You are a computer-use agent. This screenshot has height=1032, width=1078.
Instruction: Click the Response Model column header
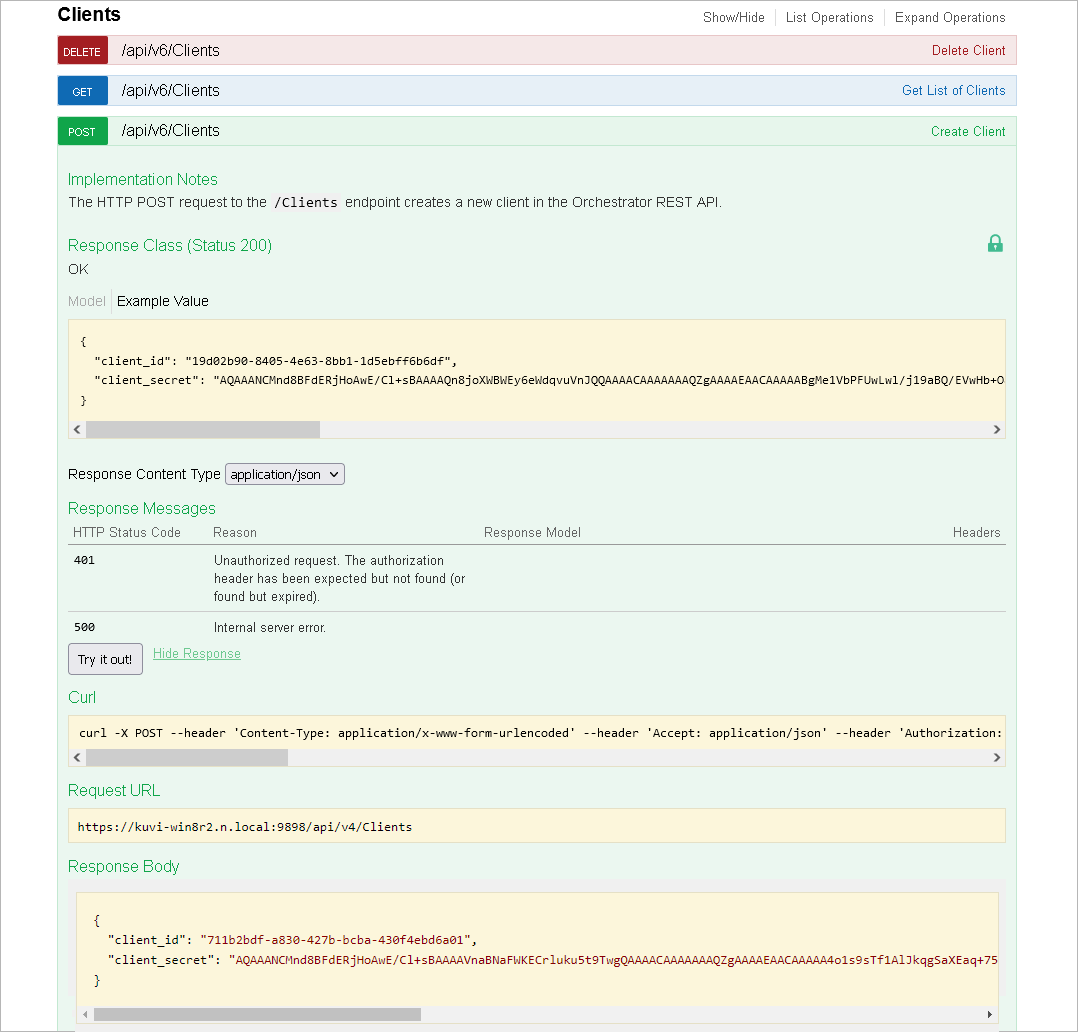click(x=532, y=533)
